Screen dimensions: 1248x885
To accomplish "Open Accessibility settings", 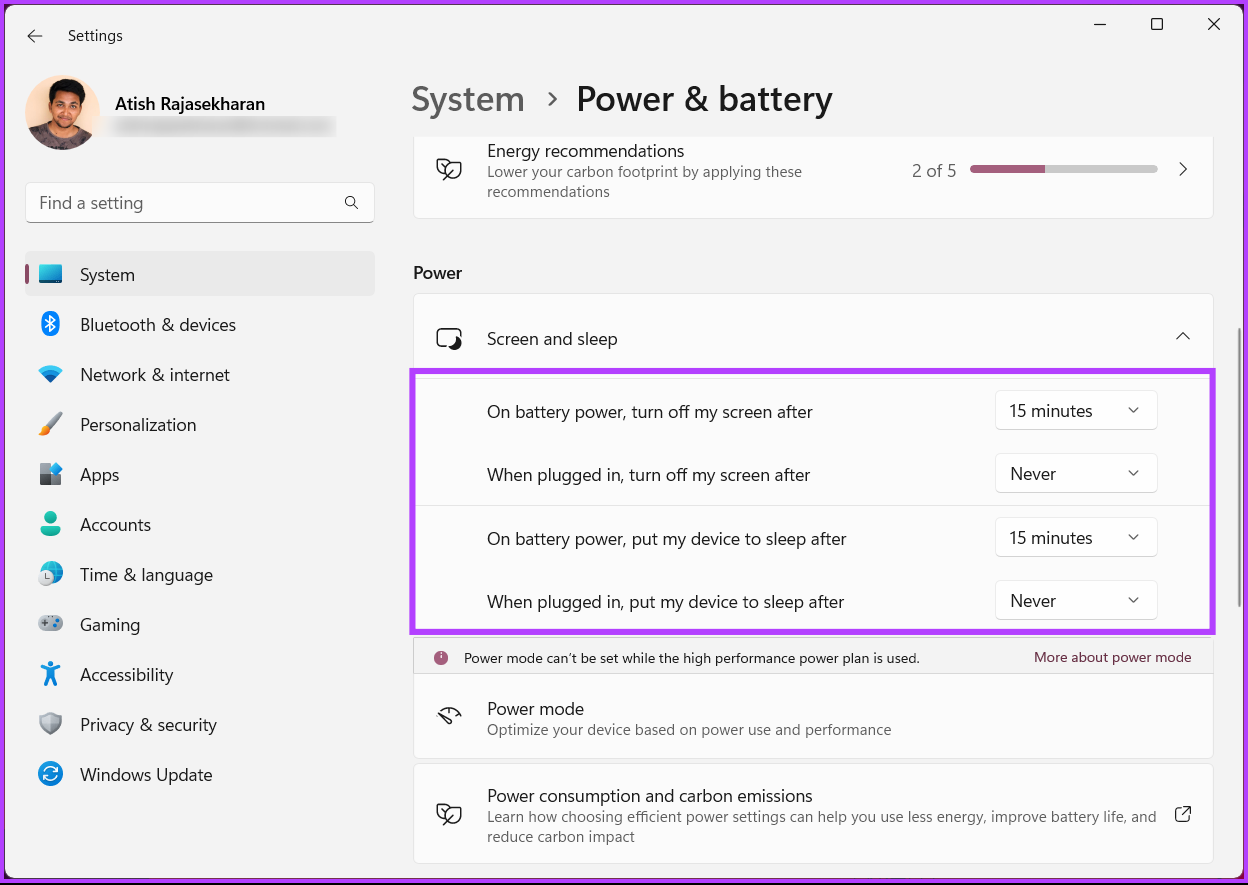I will pos(200,675).
